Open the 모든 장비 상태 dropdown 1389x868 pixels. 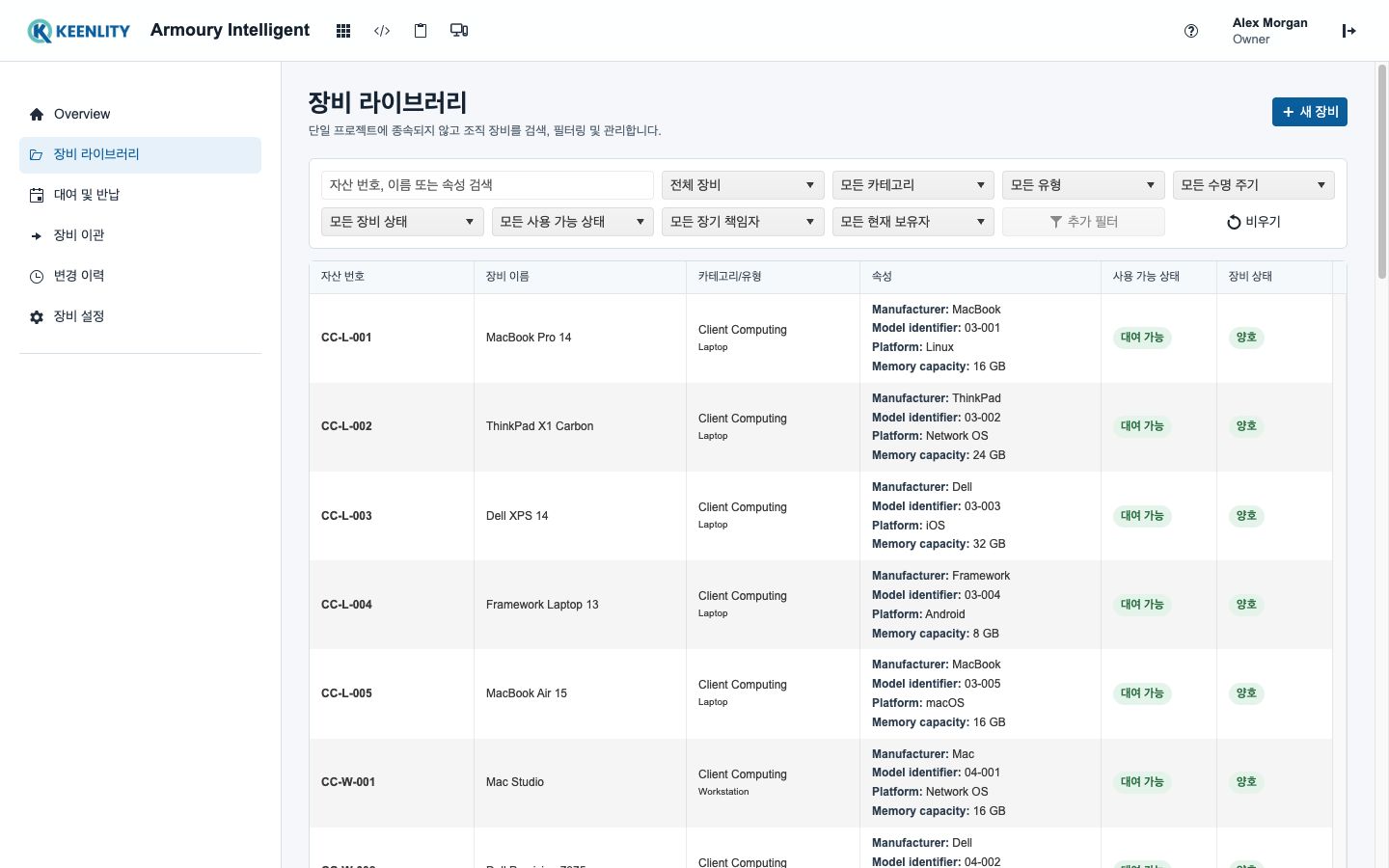click(x=402, y=222)
